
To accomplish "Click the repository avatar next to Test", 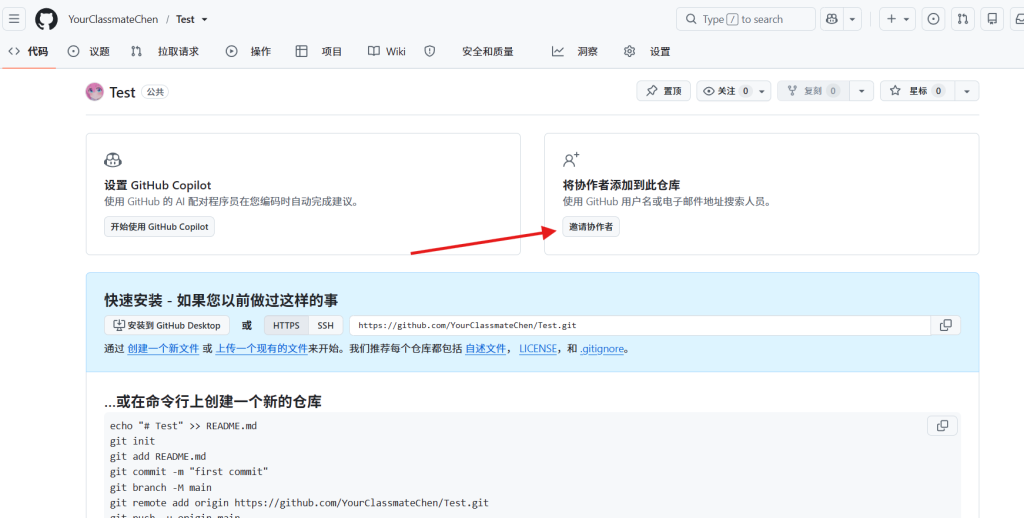I will point(95,92).
